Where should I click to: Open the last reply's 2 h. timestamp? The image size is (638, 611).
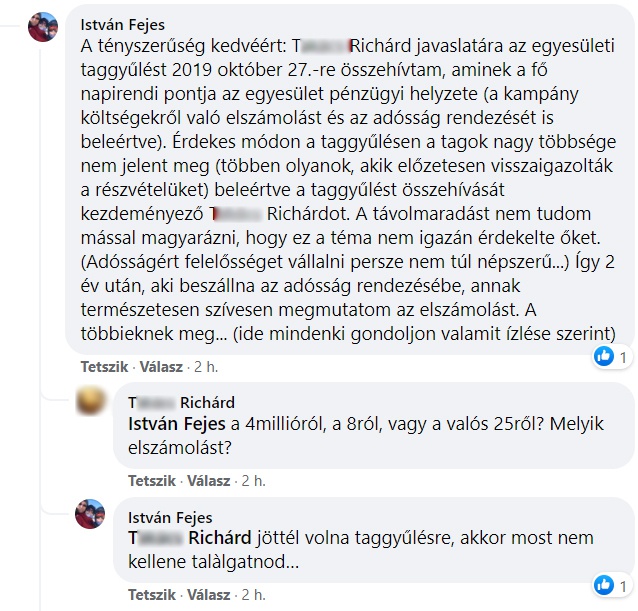pyautogui.click(x=255, y=593)
